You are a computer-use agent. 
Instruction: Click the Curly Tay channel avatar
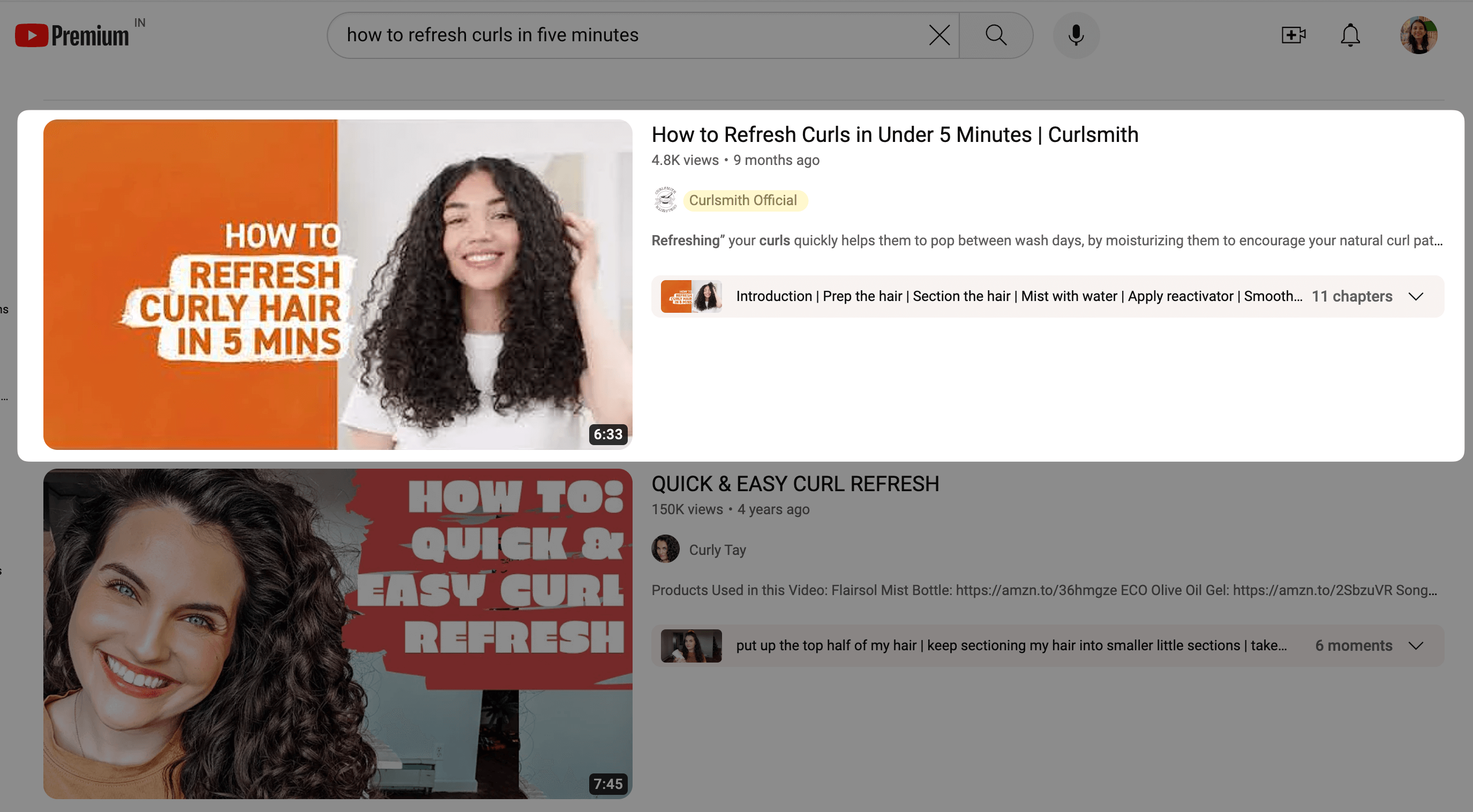pos(665,550)
